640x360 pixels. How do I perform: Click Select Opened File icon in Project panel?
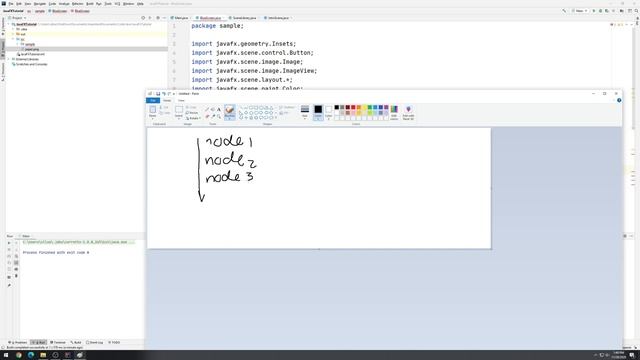[143, 18]
